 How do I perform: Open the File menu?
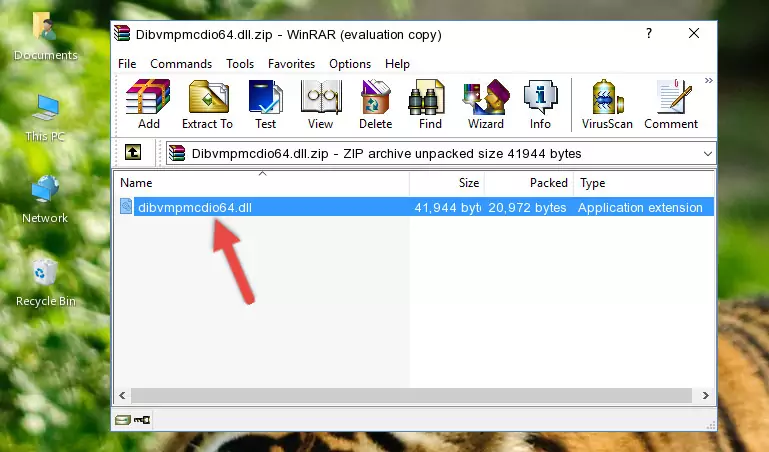tap(127, 64)
